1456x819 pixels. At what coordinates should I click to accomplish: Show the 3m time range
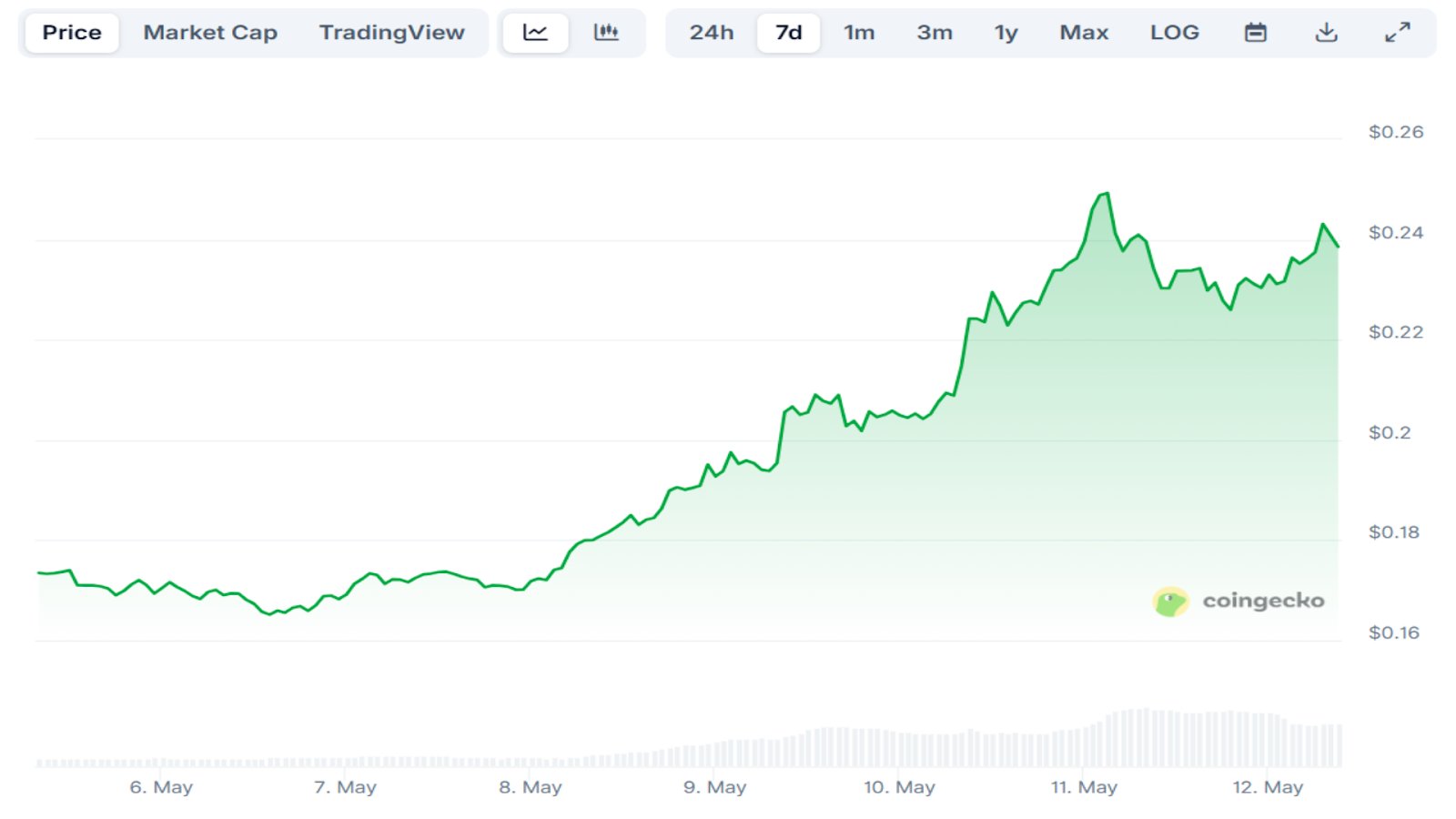pyautogui.click(x=935, y=33)
